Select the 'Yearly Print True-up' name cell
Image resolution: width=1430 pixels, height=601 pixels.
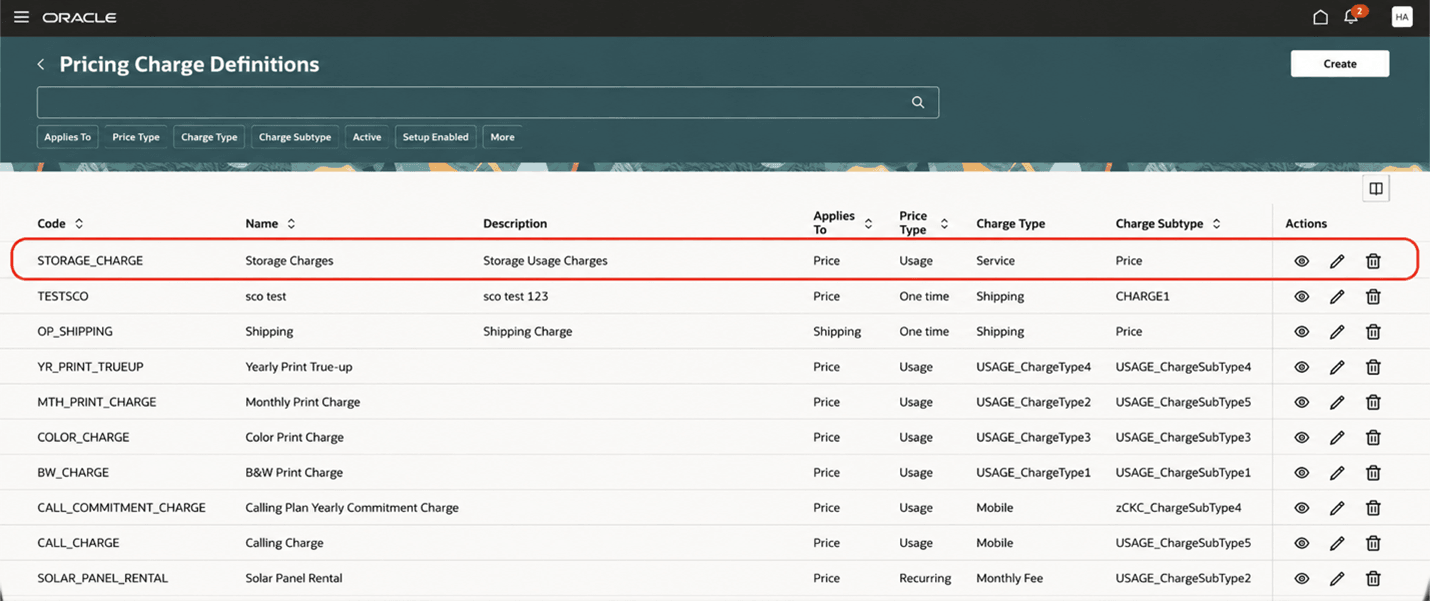coord(299,367)
